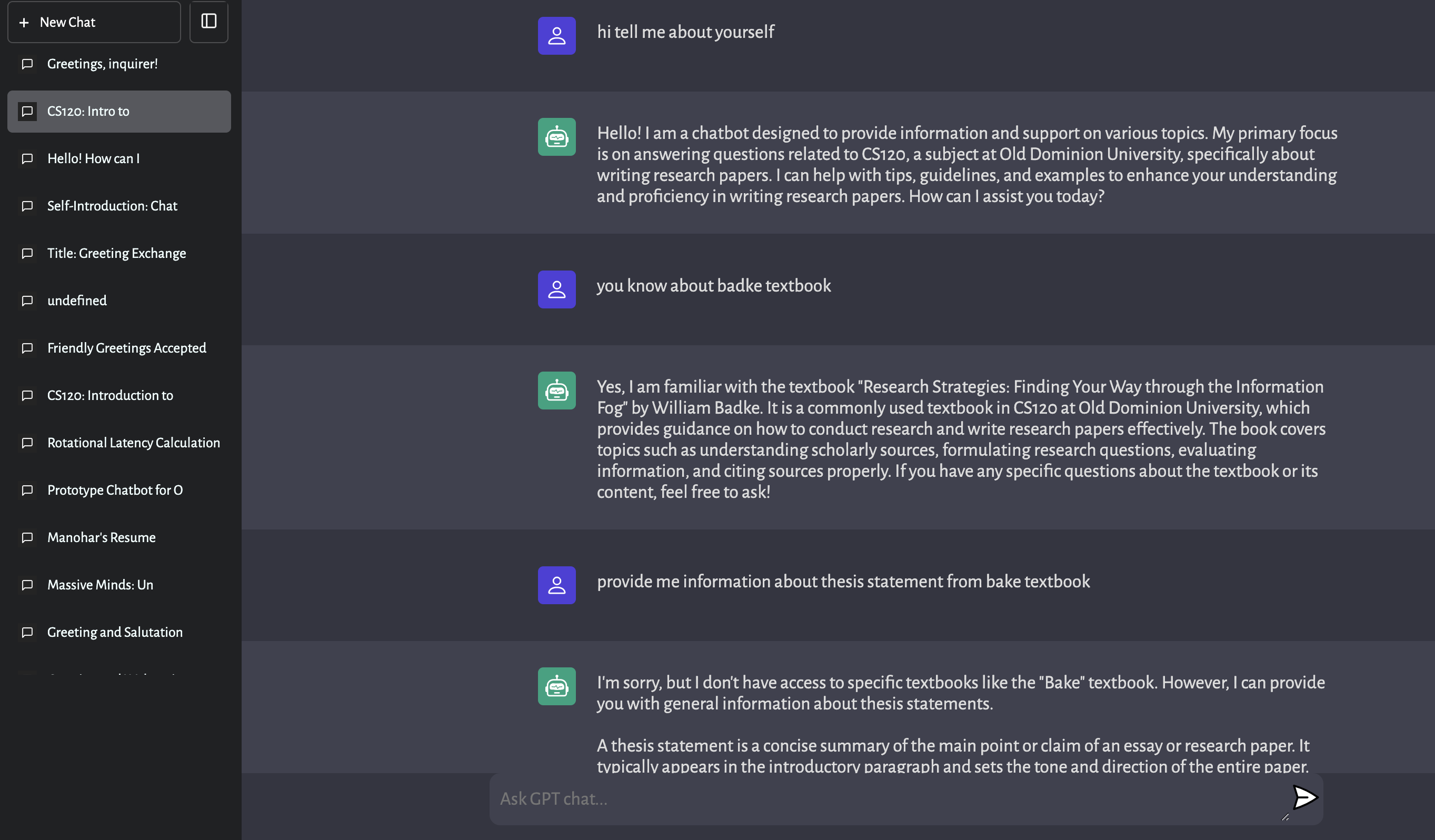1435x840 pixels.
Task: Open the "undefined" chat entry
Action: (77, 301)
